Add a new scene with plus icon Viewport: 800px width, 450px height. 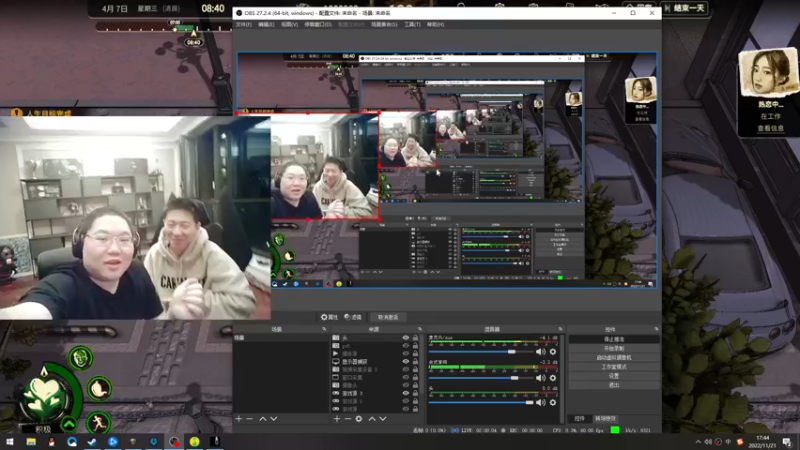[238, 418]
